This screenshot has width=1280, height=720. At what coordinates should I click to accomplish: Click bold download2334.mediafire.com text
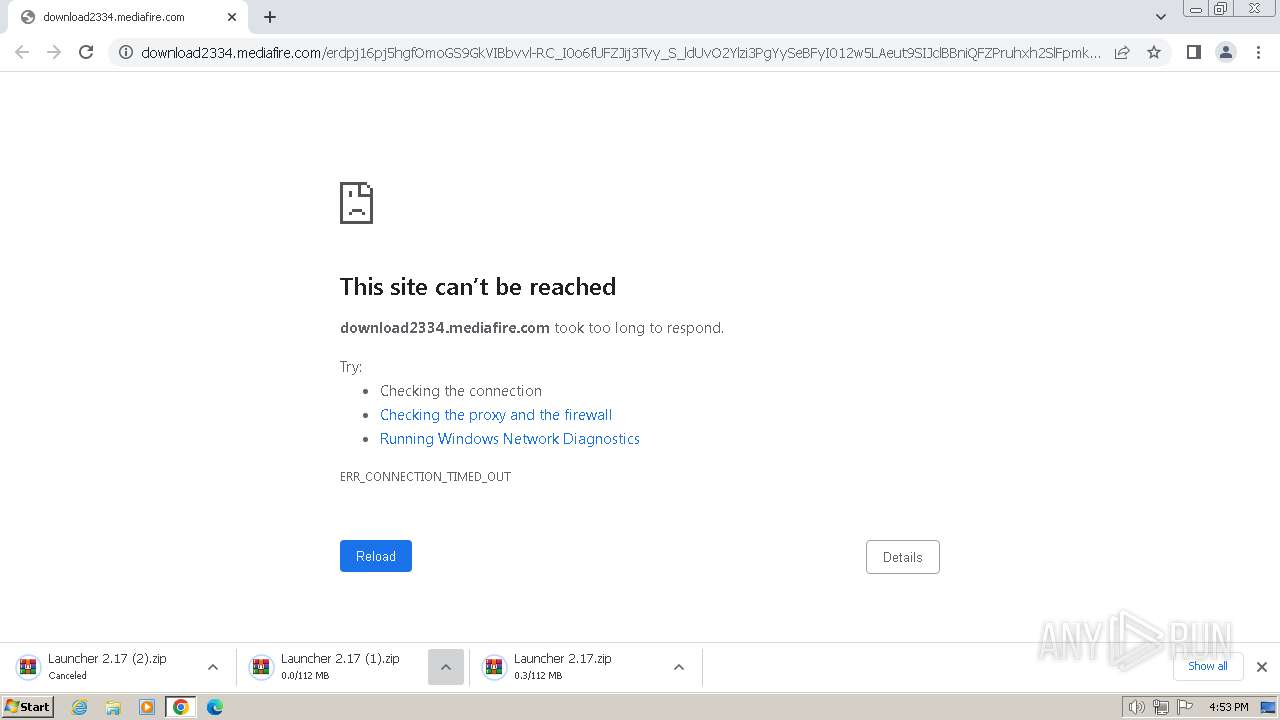click(x=445, y=328)
